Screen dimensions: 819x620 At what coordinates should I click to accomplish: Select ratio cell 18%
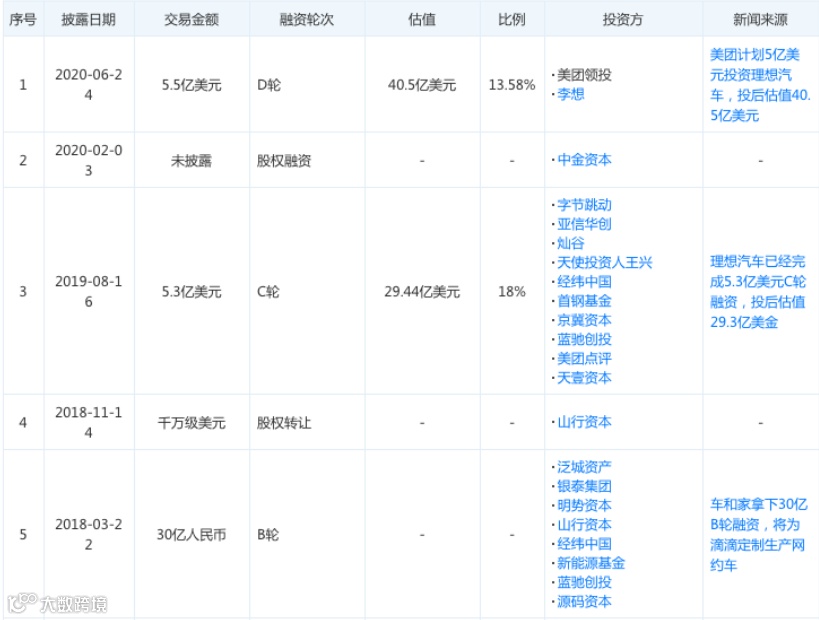click(511, 291)
